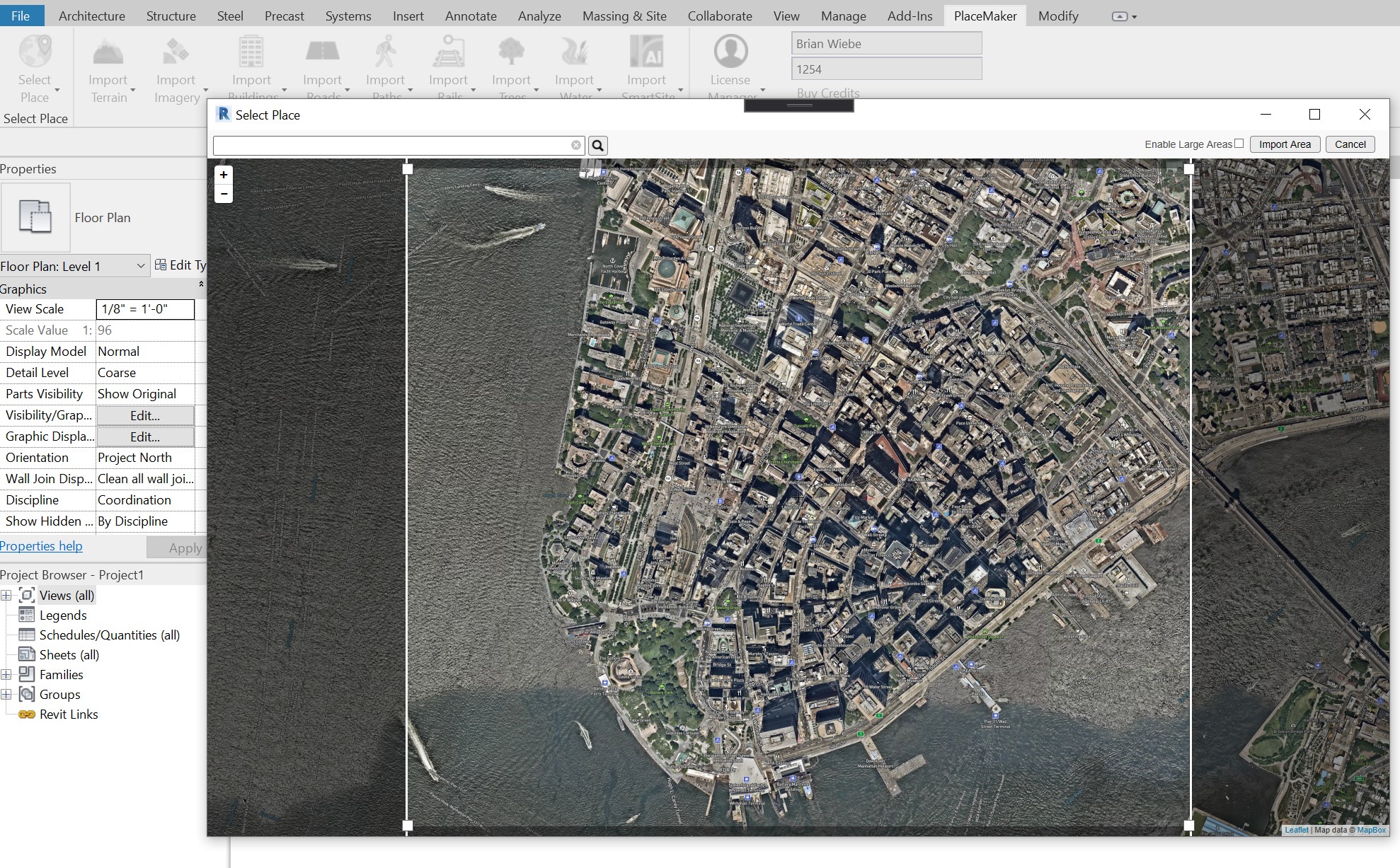Screen dimensions: 1400x868
Task: Expand the Views (all) tree node
Action: point(6,596)
